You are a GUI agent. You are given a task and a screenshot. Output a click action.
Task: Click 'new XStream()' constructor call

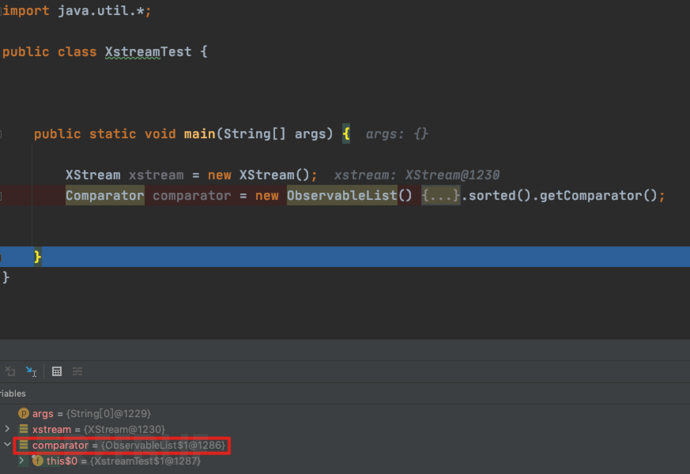259,175
